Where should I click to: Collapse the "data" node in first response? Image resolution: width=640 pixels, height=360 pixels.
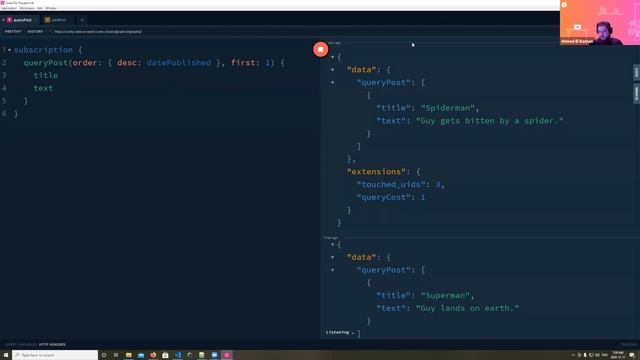(x=333, y=70)
